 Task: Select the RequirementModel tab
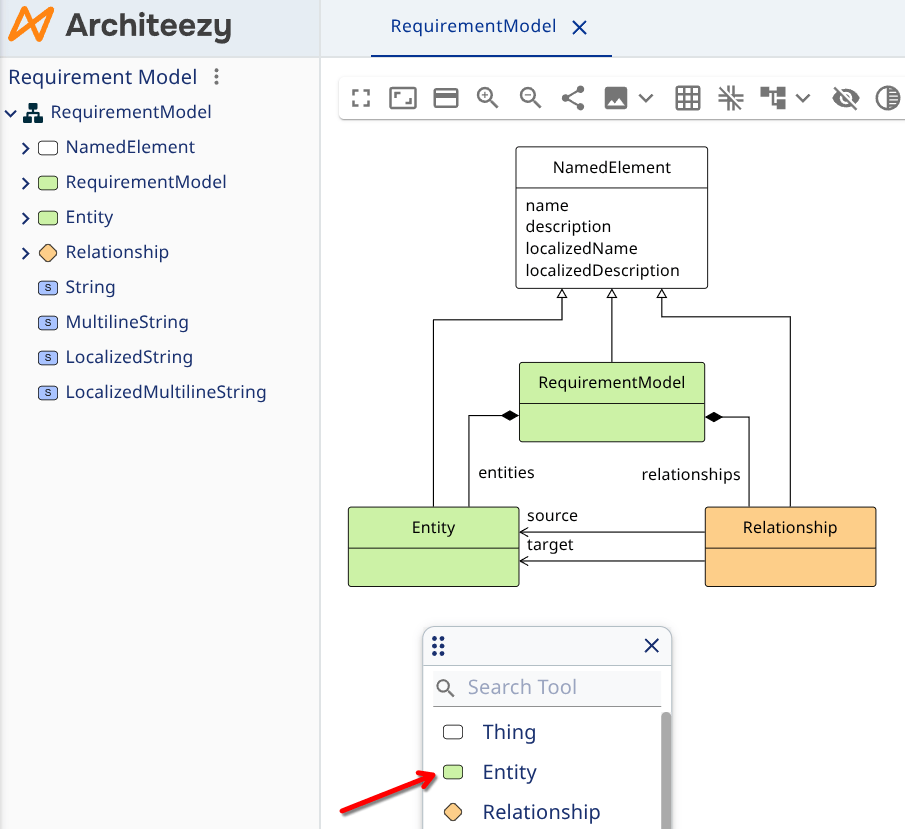click(x=473, y=27)
